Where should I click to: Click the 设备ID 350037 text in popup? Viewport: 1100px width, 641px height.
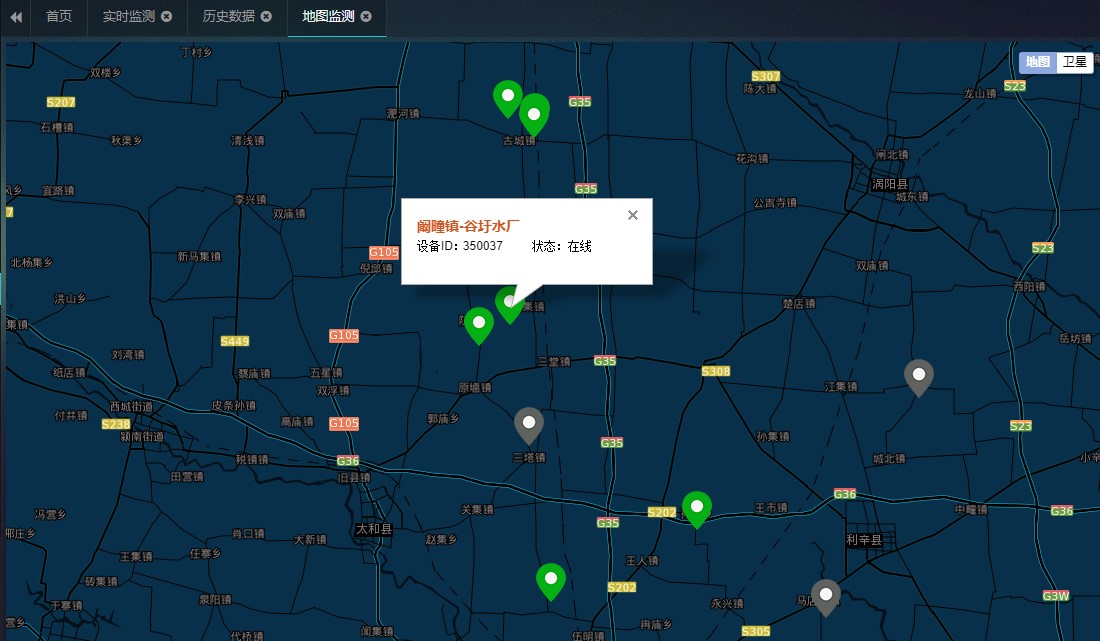click(460, 246)
